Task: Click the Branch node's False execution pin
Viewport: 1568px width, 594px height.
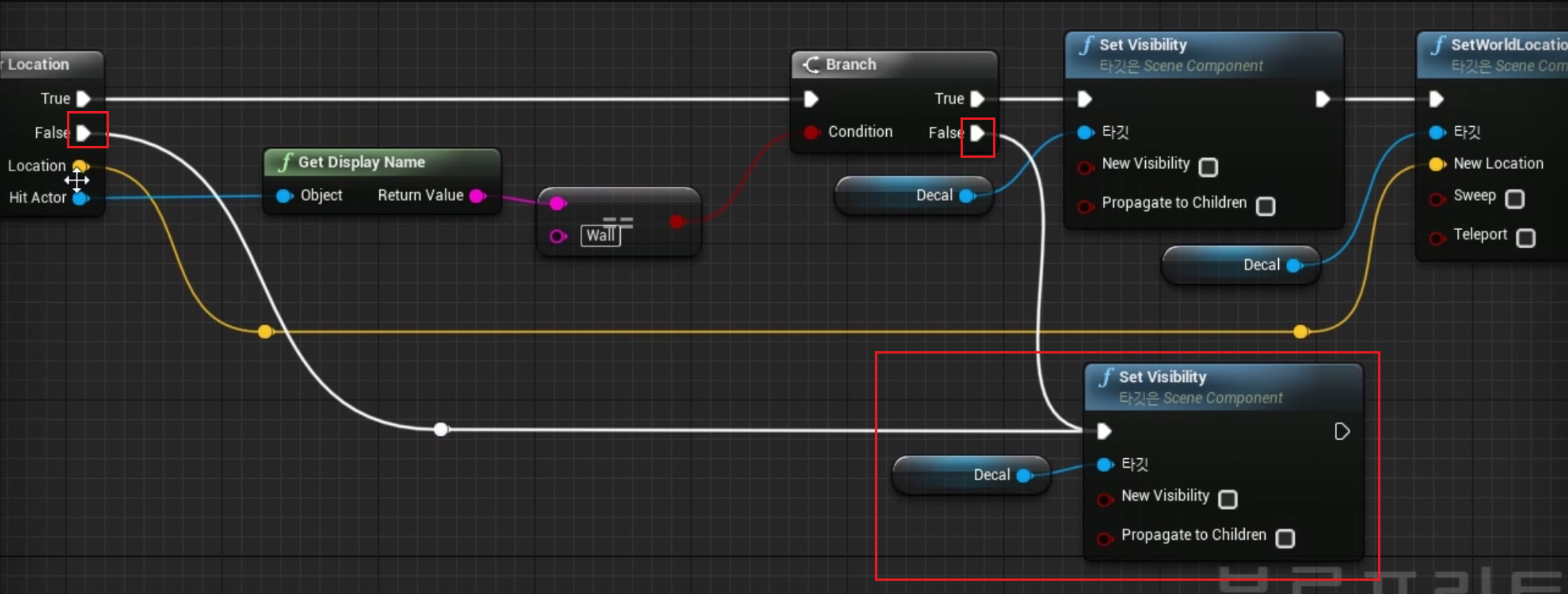Action: pos(977,133)
